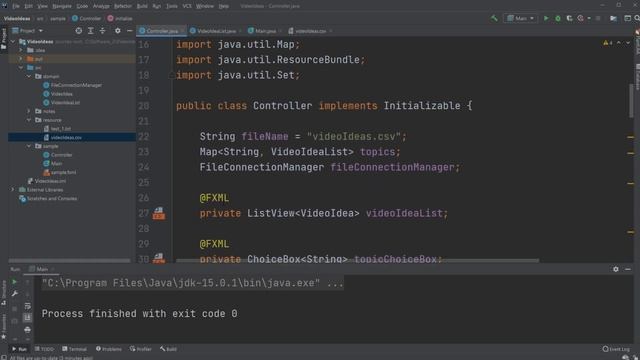The width and height of the screenshot is (640, 360).
Task: Toggle scroll to end in the Run console
Action: tap(27, 318)
